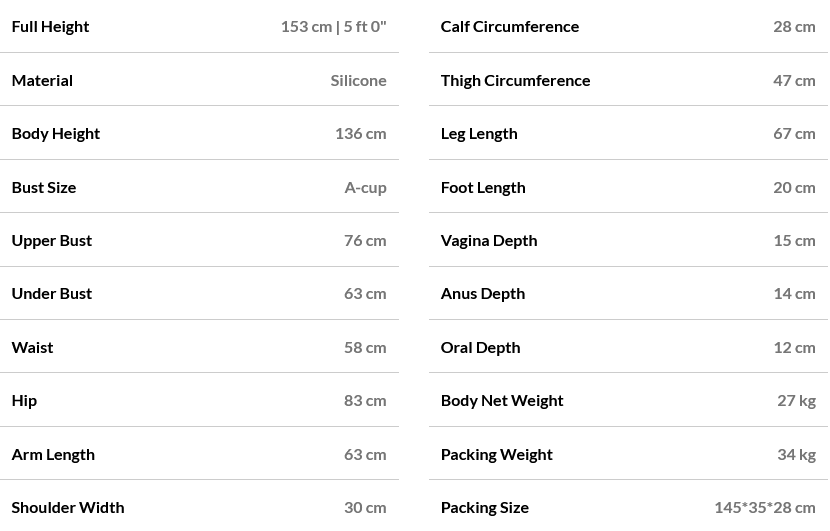The image size is (830, 531).
Task: Select the Silicone material value
Action: click(x=358, y=80)
